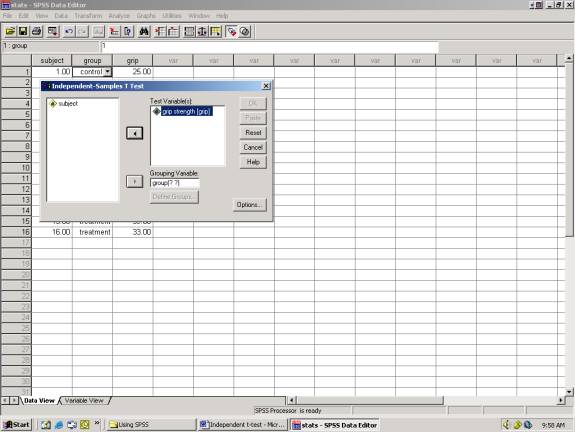The width and height of the screenshot is (575, 432).
Task: Click the horizontal scrollbar right arrow
Action: pos(560,400)
